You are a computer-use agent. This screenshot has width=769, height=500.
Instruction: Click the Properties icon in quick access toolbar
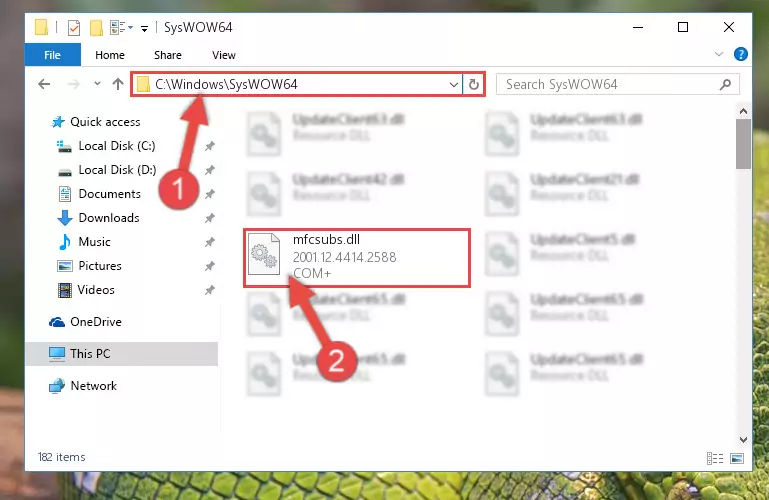coord(74,27)
